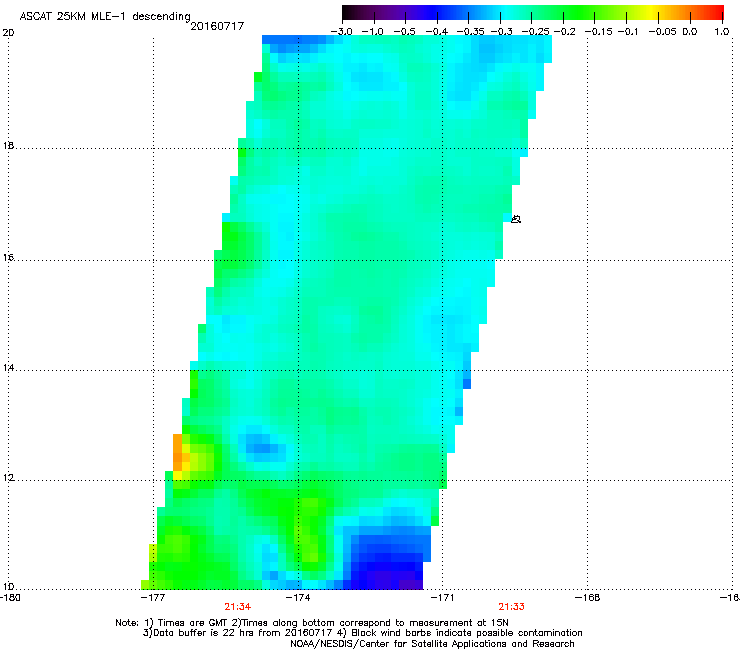
Task: Select the longitude axis label -180
Action: 10,598
